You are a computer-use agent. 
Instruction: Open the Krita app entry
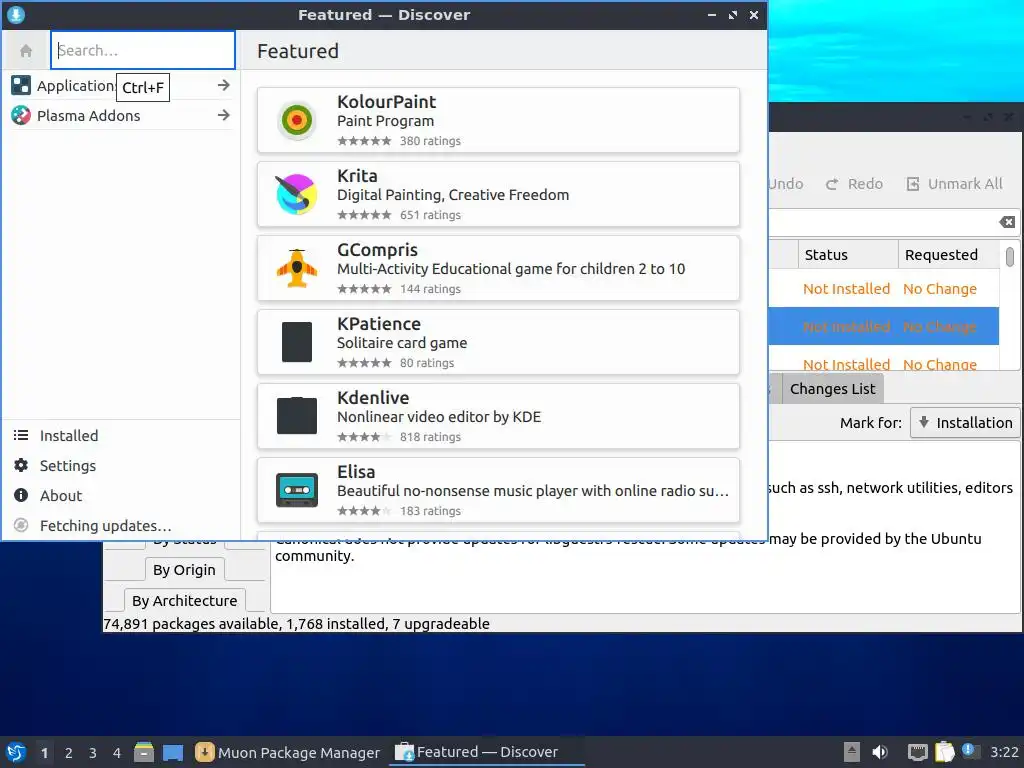point(498,194)
